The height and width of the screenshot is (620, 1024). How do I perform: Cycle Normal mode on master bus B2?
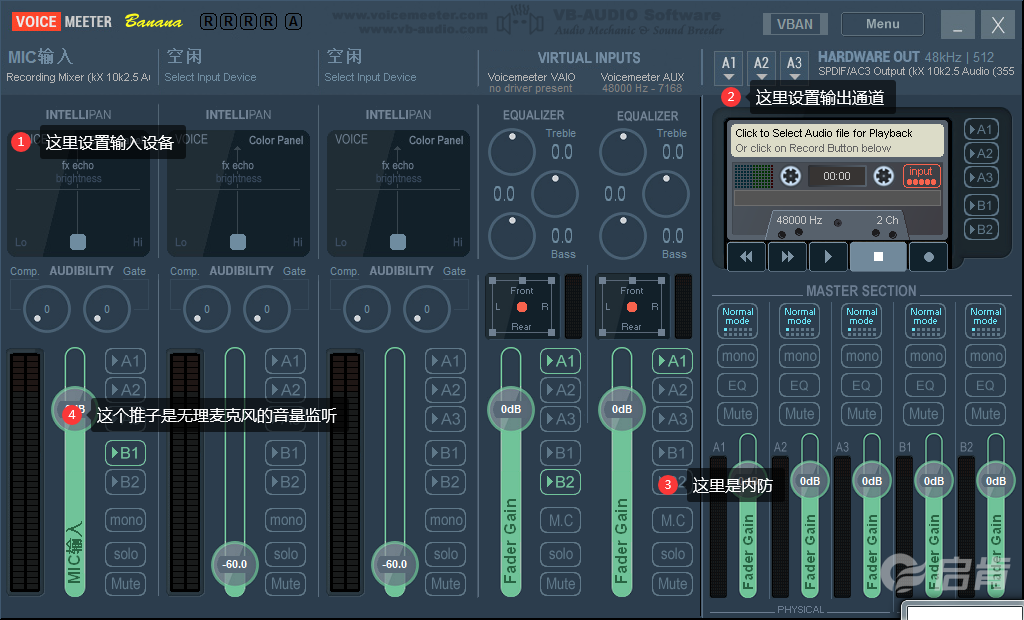[985, 321]
